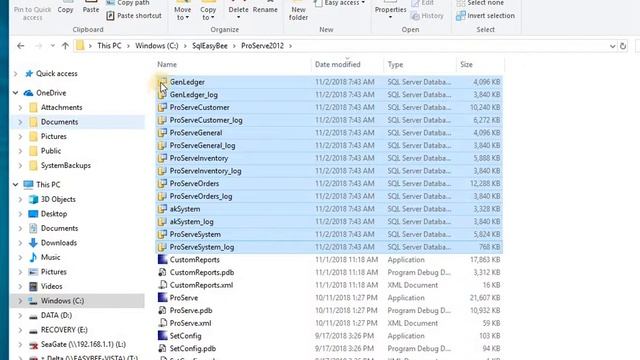640x360 pixels.
Task: Open Public folder in navigation pane
Action: (51, 151)
